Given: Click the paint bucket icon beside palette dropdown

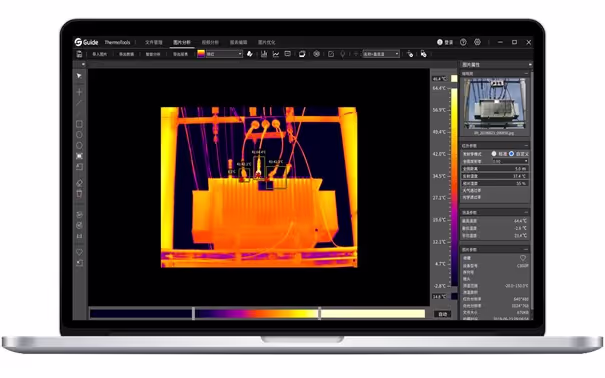Looking at the screenshot, I should [250, 54].
